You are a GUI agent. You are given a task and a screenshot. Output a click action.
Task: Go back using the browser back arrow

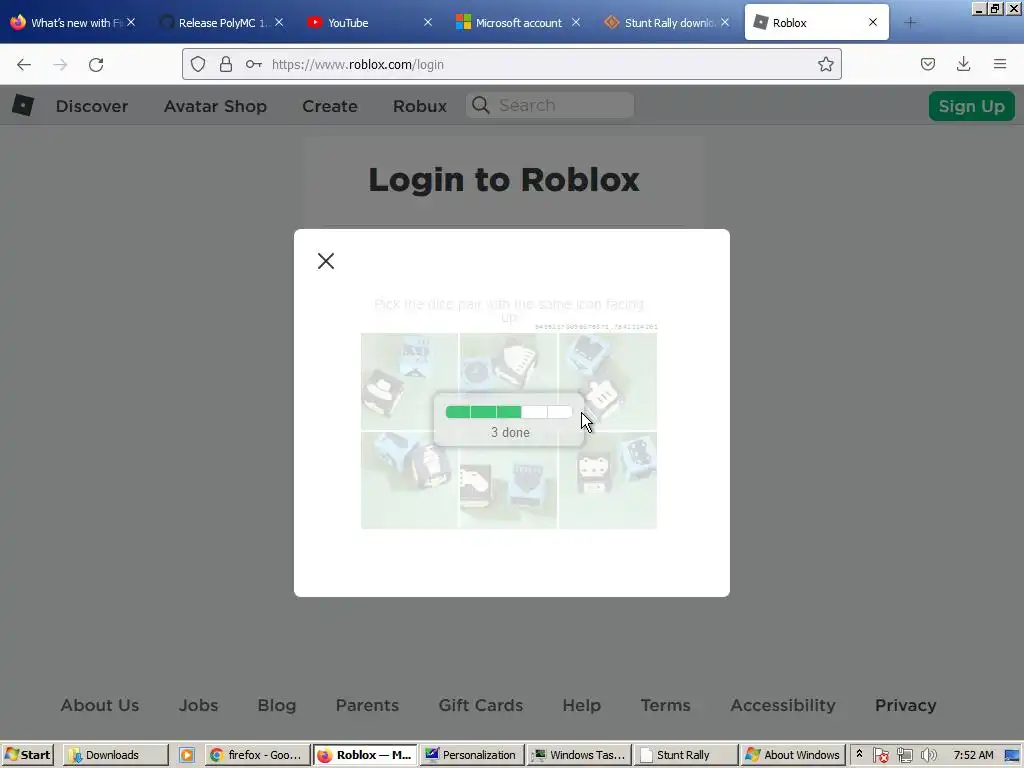coord(24,64)
